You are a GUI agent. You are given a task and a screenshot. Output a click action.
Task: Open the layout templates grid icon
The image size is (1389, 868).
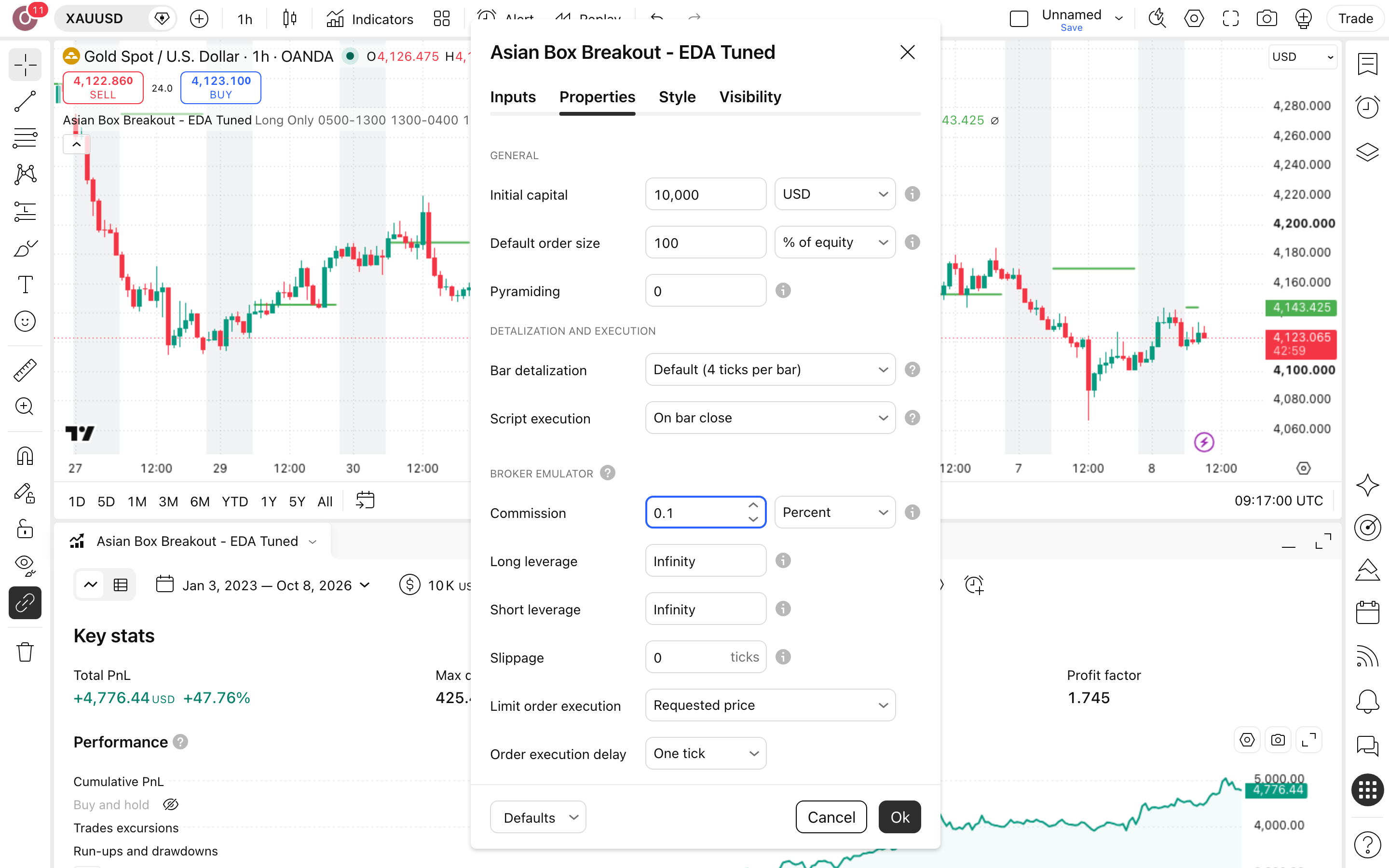click(x=442, y=19)
